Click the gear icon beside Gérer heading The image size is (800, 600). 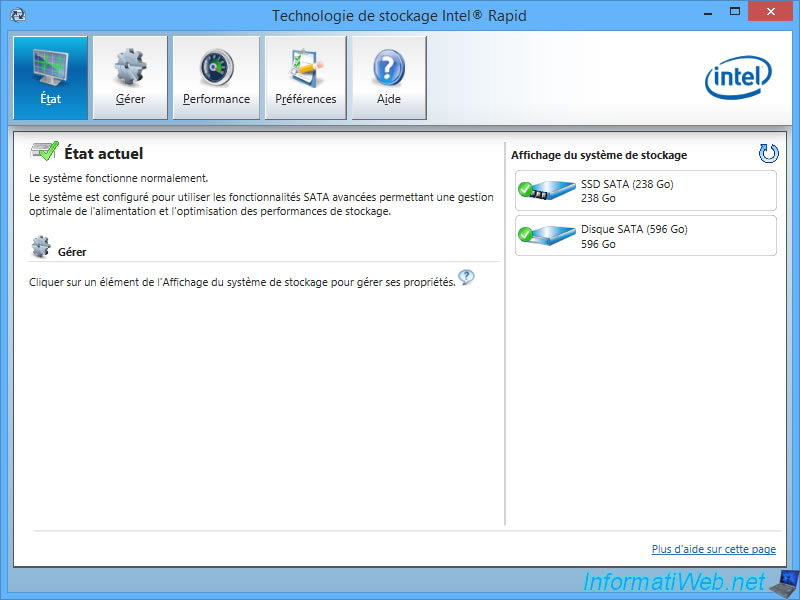pos(41,247)
